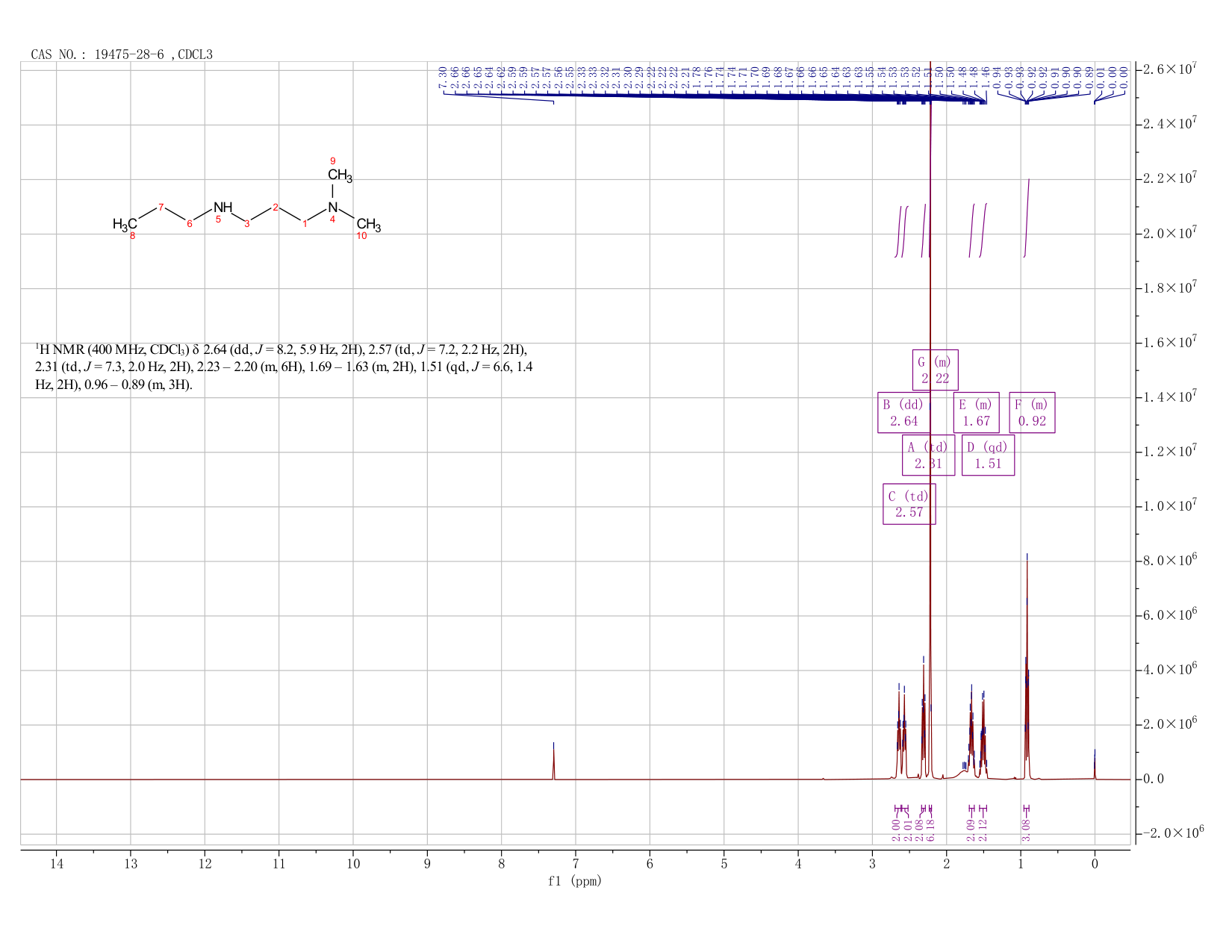Click the 2.6×10^7 intensity axis label
Image resolution: width=1232 pixels, height=952 pixels.
pos(1170,69)
